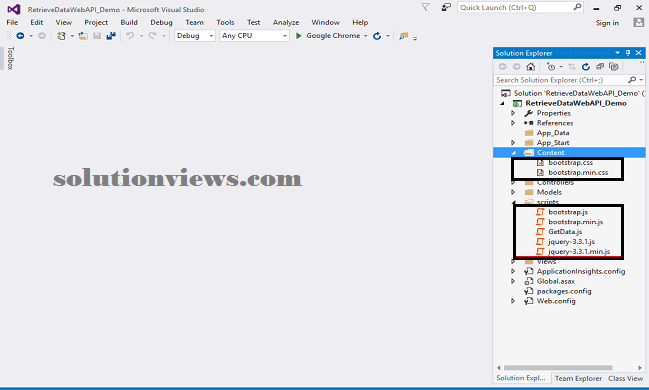Expand the App_Start folder
The width and height of the screenshot is (649, 390).
[x=513, y=142]
